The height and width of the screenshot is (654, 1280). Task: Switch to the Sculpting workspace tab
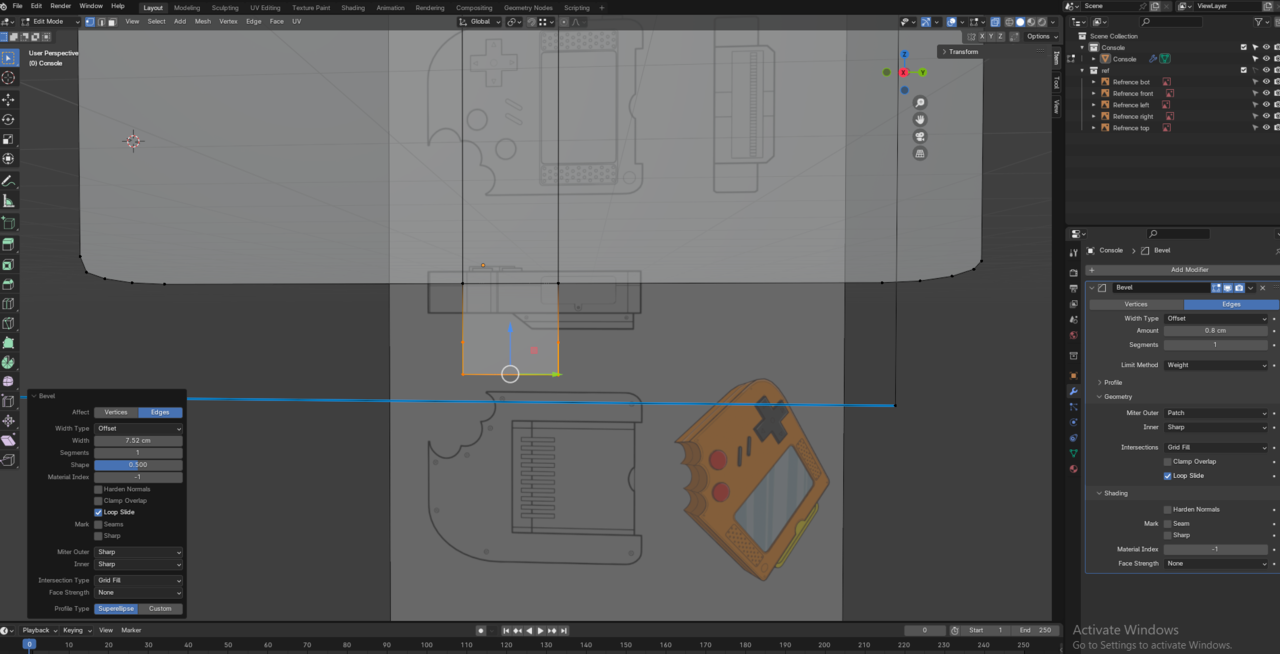point(225,8)
